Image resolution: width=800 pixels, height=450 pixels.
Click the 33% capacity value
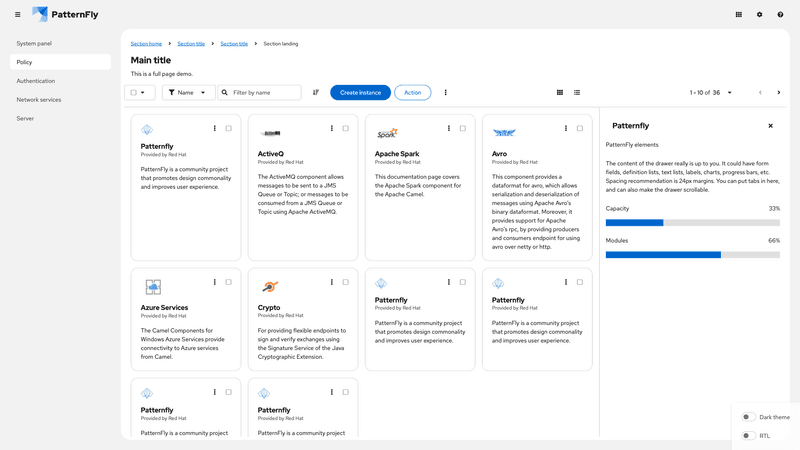[x=774, y=209]
